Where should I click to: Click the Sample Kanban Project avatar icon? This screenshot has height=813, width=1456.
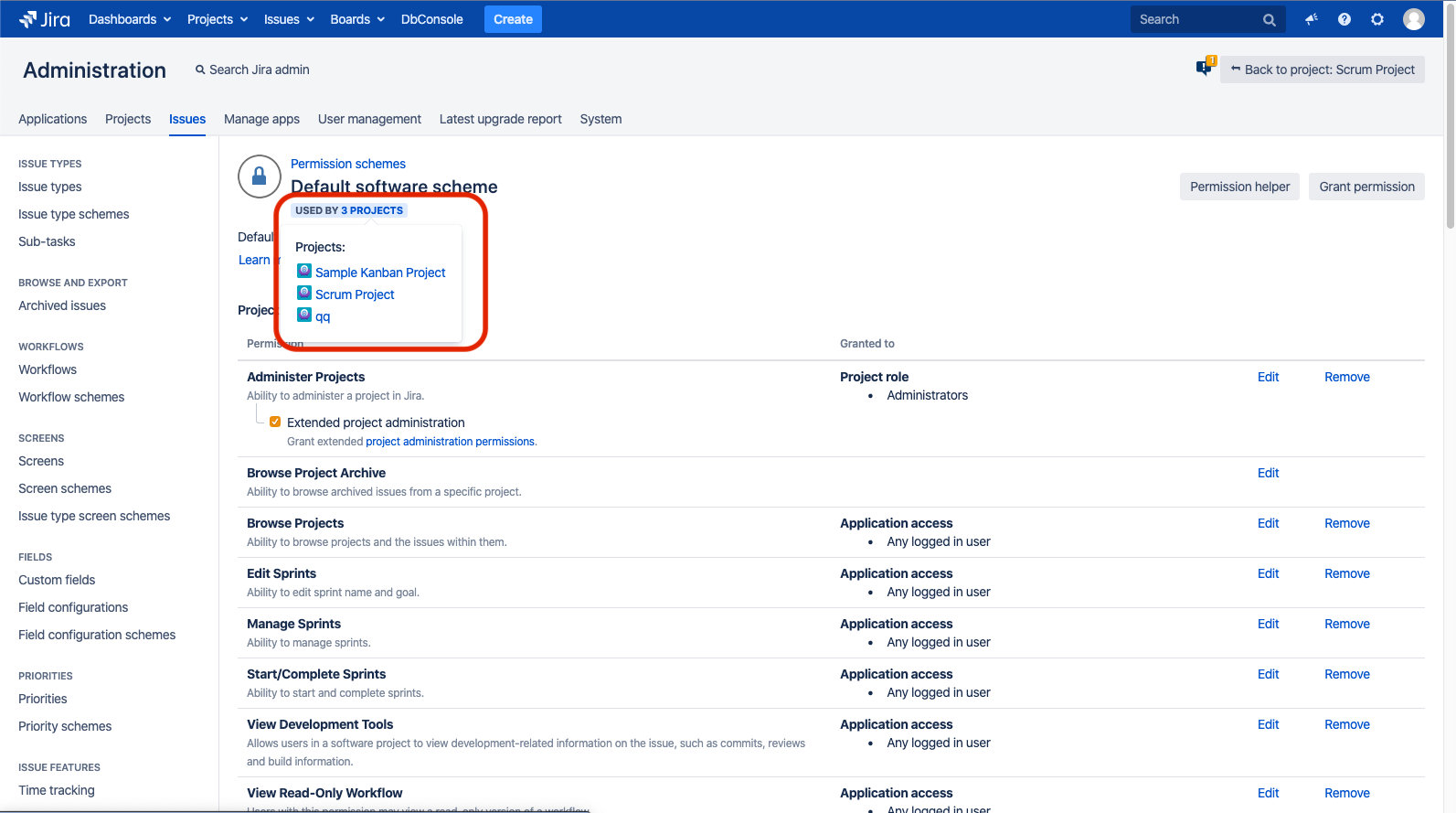(304, 271)
